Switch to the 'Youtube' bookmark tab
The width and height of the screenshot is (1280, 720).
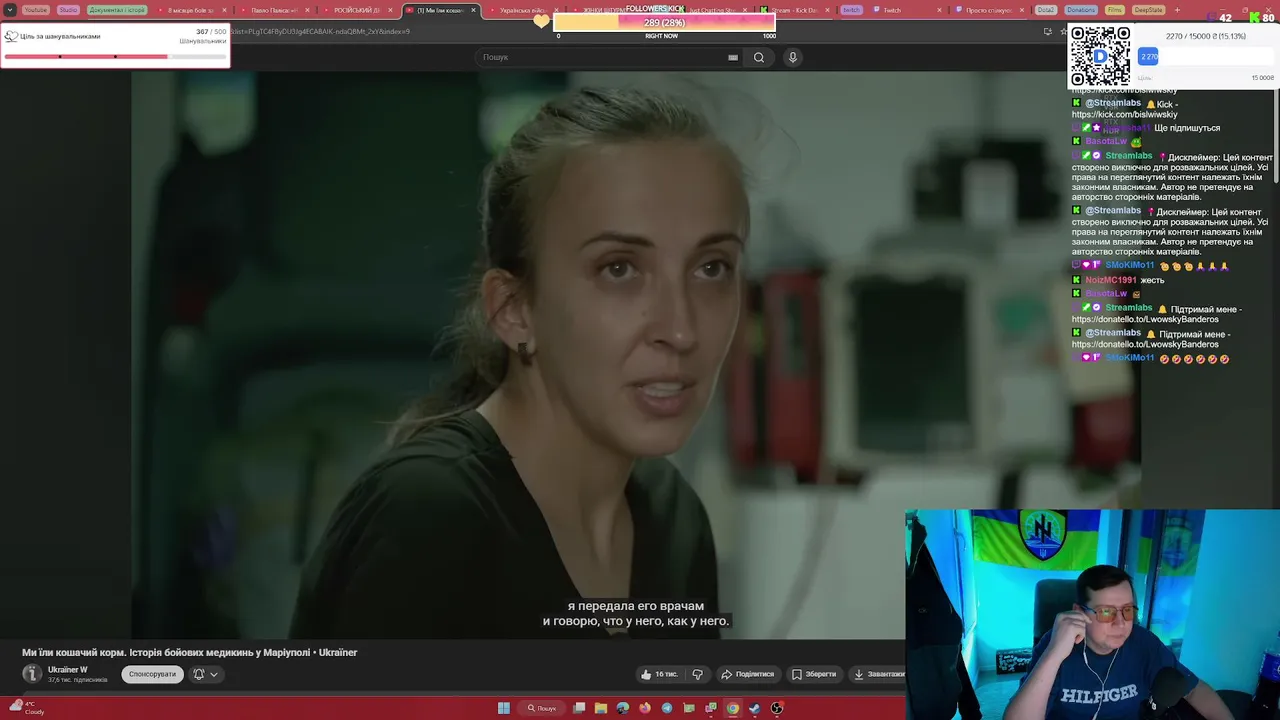35,10
